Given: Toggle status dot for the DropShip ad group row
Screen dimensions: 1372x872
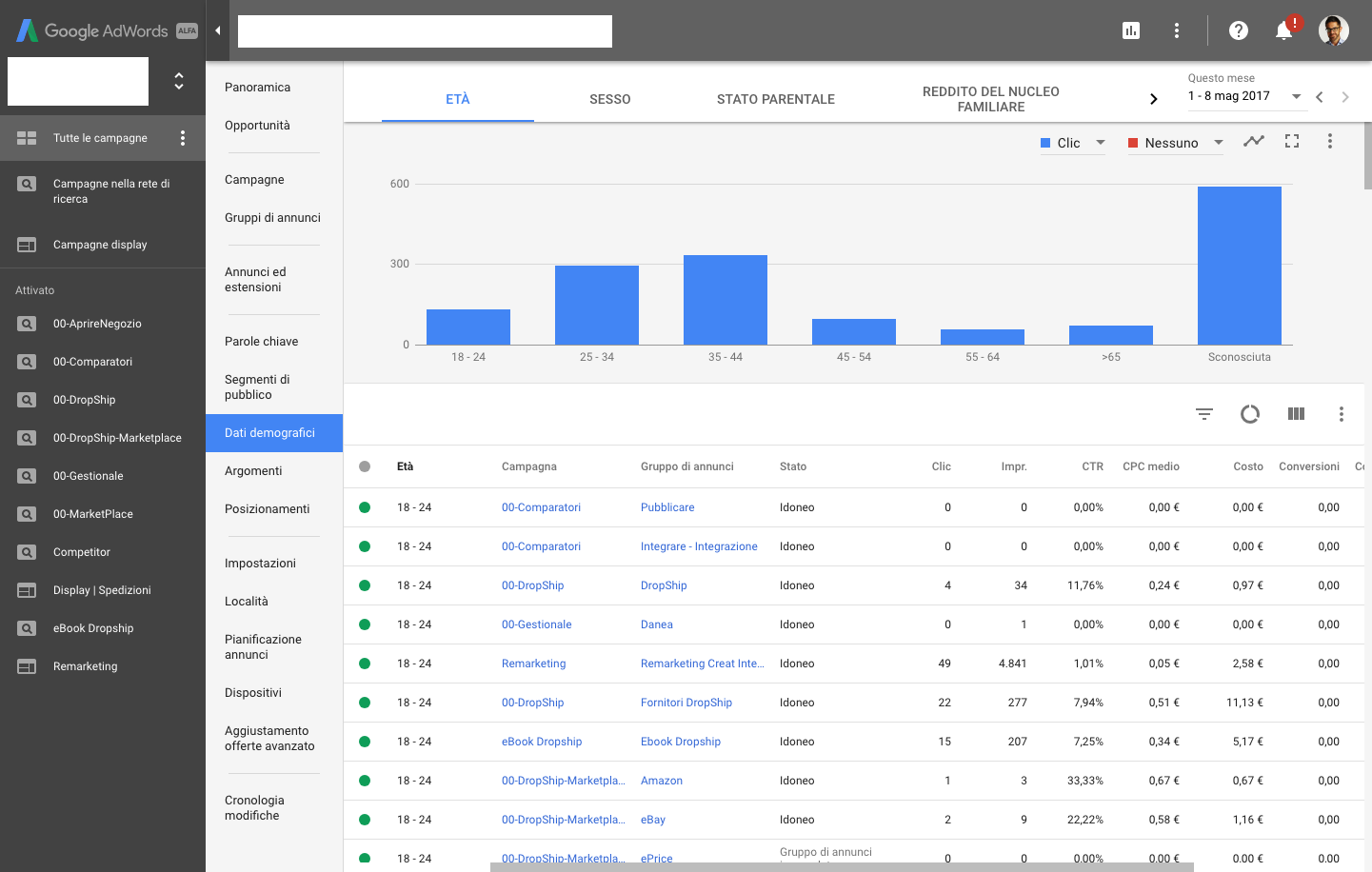Looking at the screenshot, I should click(x=365, y=585).
